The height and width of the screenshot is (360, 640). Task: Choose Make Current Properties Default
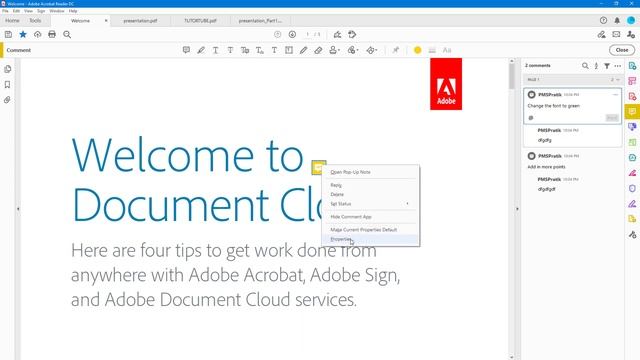click(371, 230)
